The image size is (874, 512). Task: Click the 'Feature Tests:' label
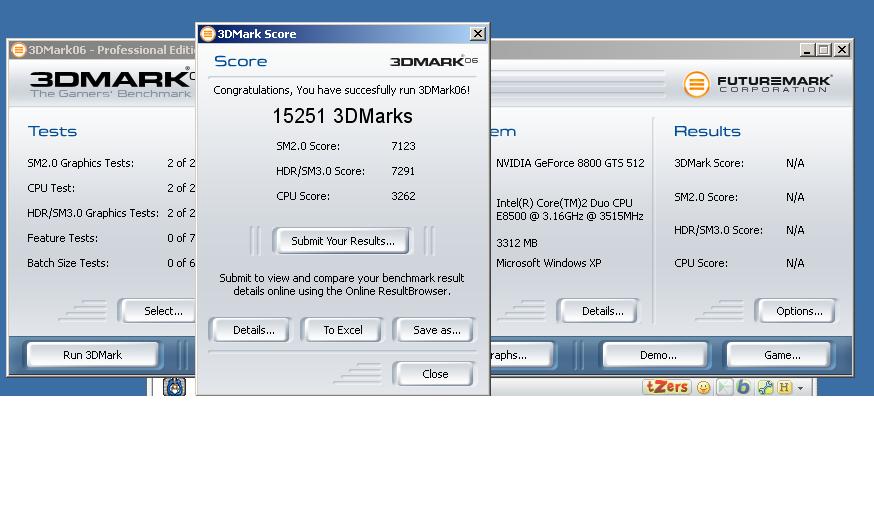pos(62,238)
